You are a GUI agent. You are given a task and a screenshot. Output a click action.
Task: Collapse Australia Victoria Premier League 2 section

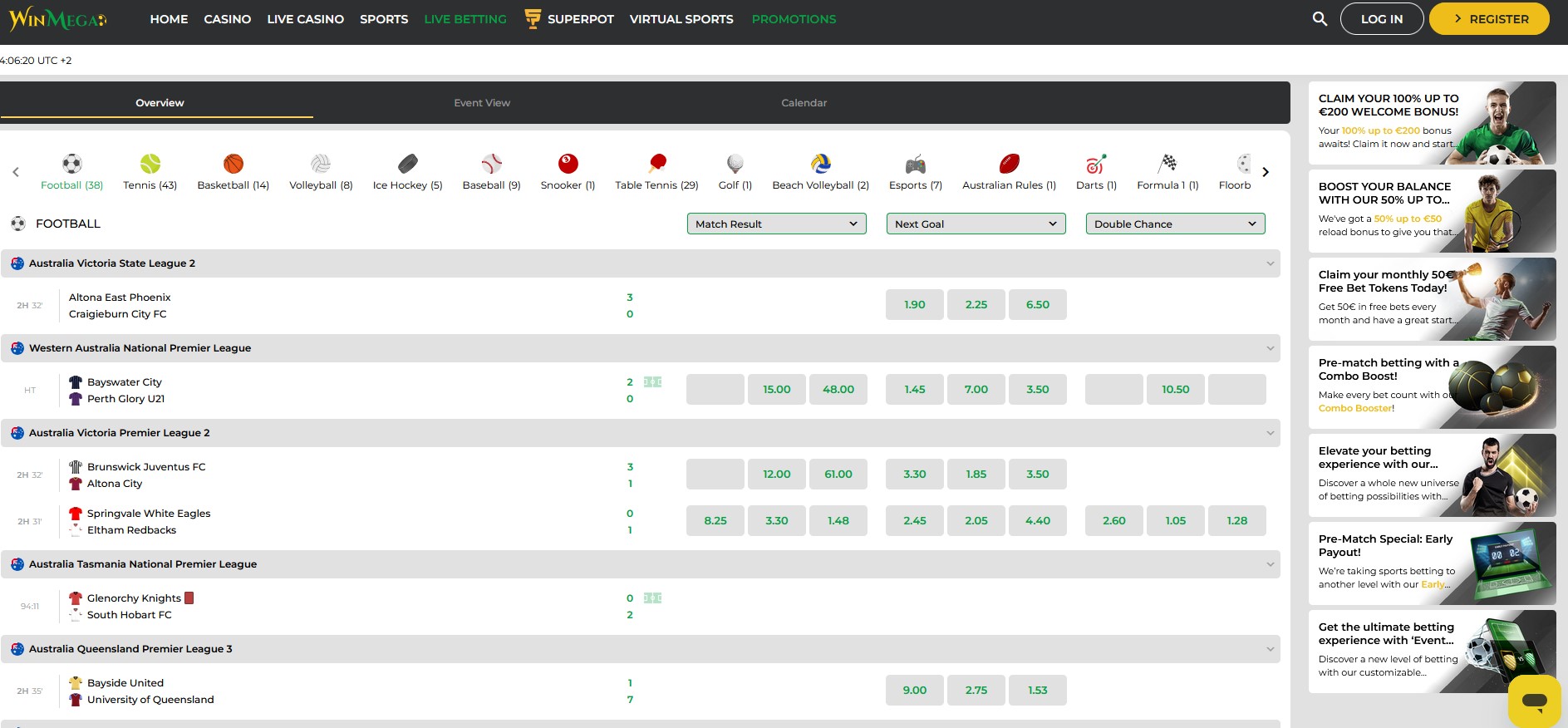pos(1270,433)
